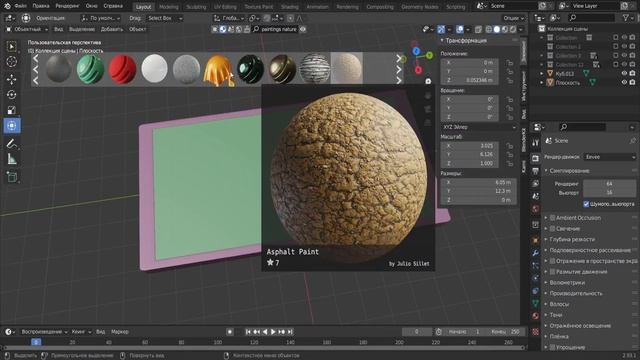This screenshot has width=640, height=360.
Task: Collapse the Трансформация panel
Action: point(465,40)
